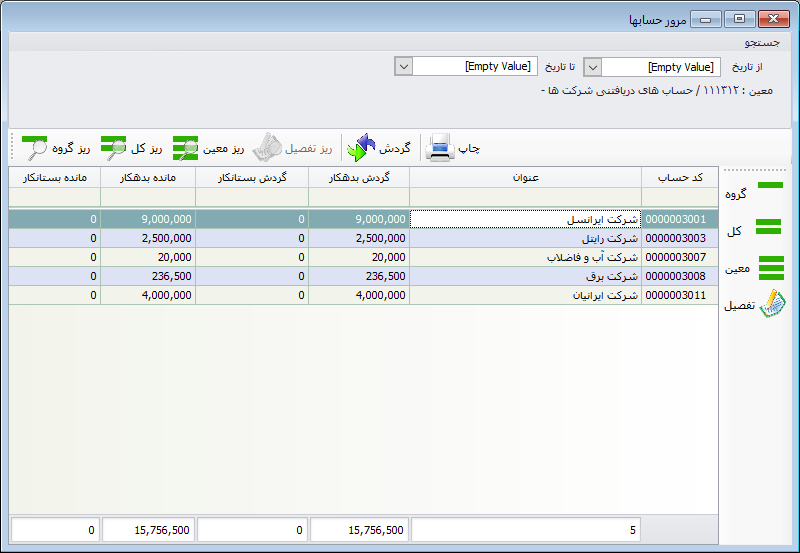The height and width of the screenshot is (553, 800).
Task: Sort by عنوان column header
Action: click(x=526, y=178)
